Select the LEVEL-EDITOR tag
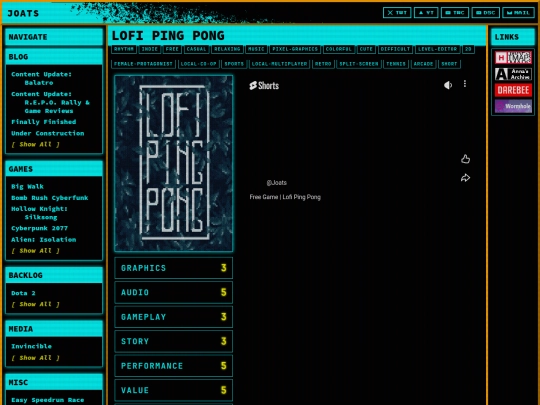Image resolution: width=540 pixels, height=405 pixels. [x=437, y=49]
